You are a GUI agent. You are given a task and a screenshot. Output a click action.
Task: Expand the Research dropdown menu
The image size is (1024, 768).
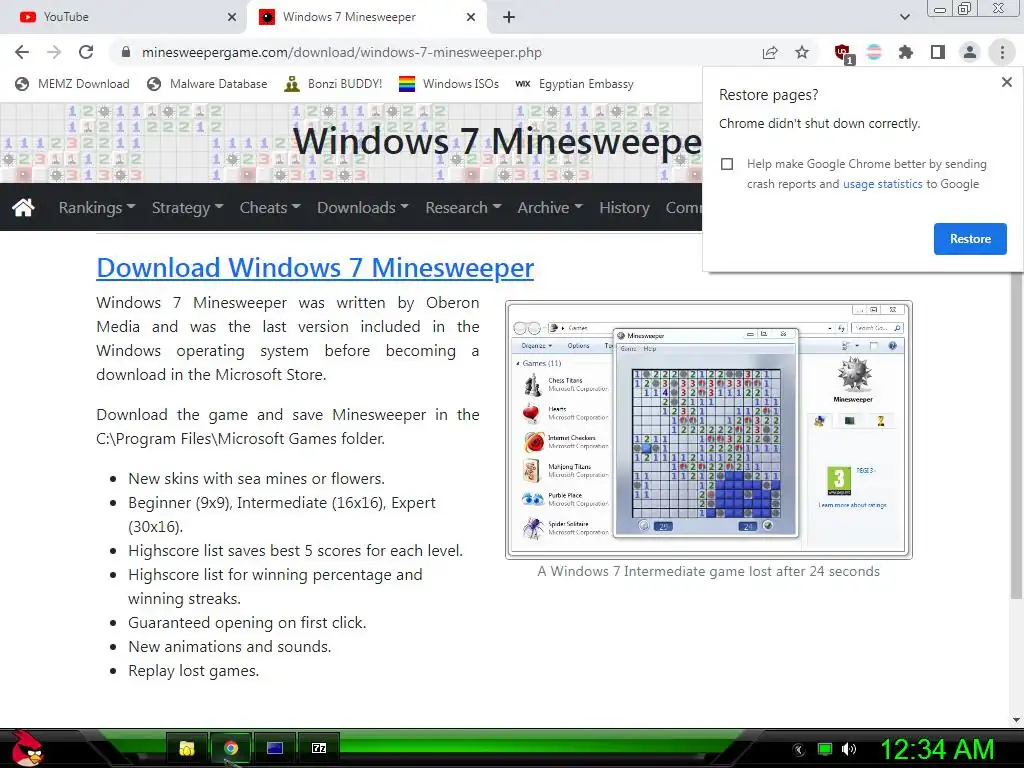click(463, 208)
